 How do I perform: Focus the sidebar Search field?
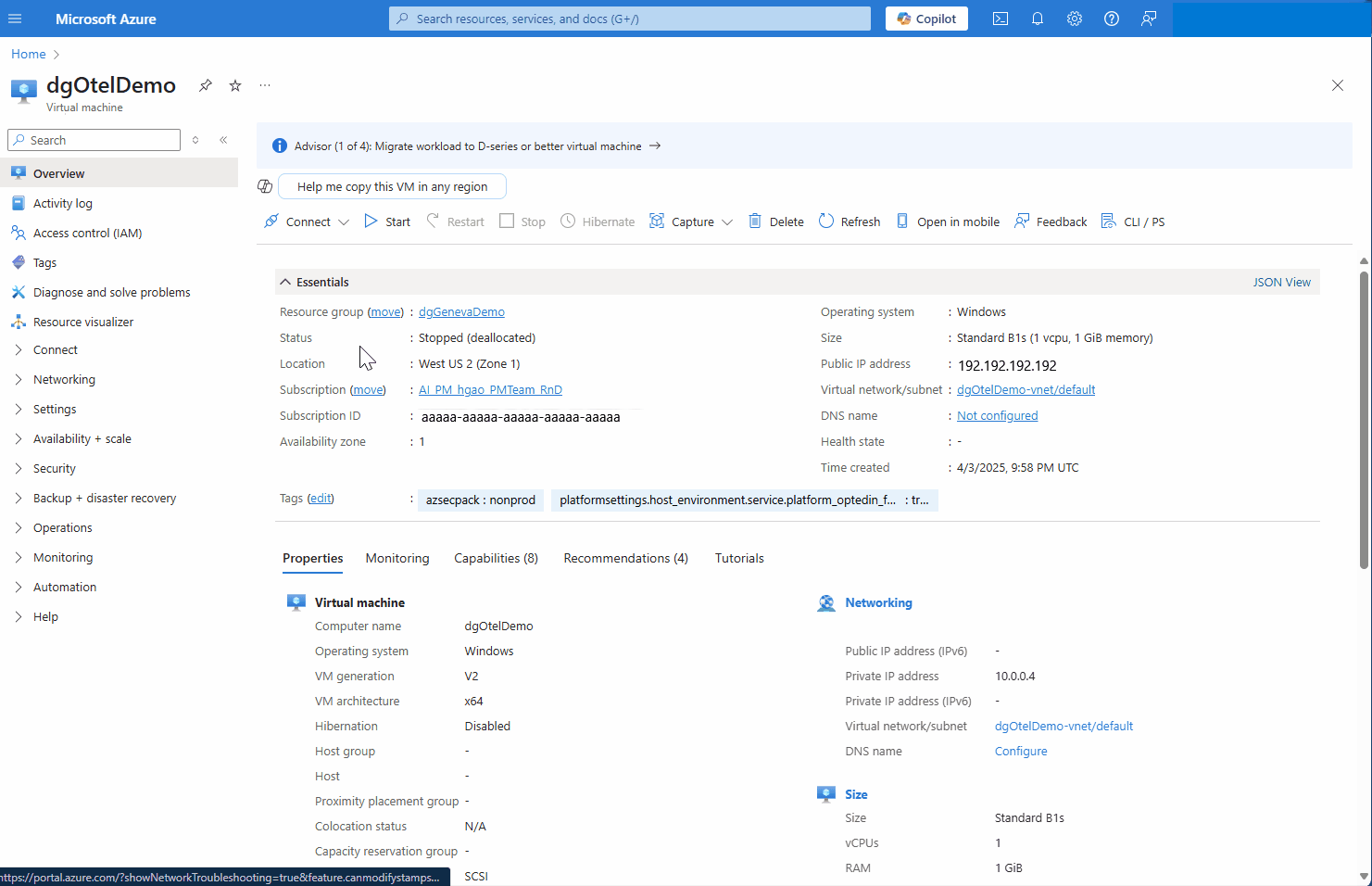pos(94,140)
